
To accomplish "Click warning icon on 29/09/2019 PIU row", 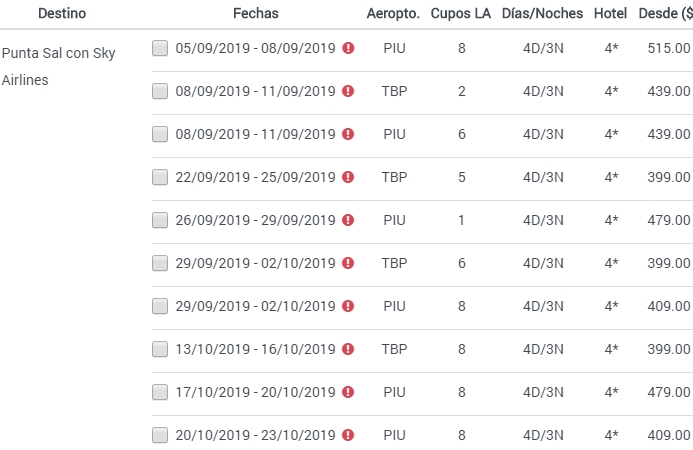I will tap(348, 306).
